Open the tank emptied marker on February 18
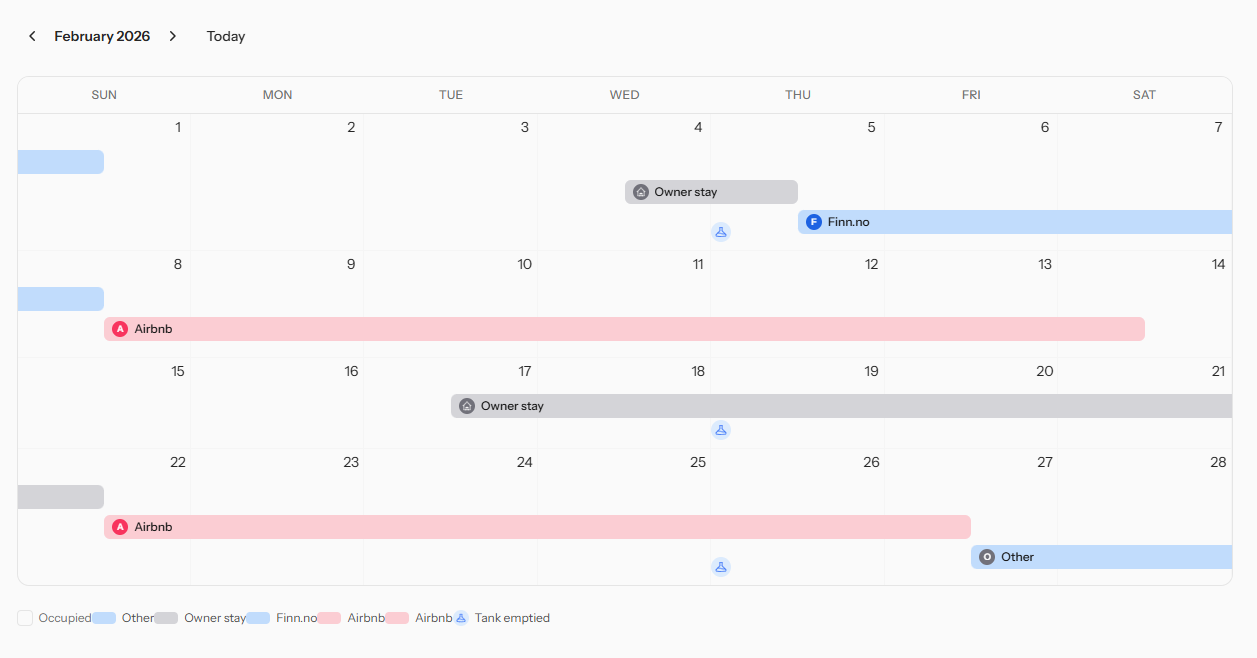 point(720,430)
